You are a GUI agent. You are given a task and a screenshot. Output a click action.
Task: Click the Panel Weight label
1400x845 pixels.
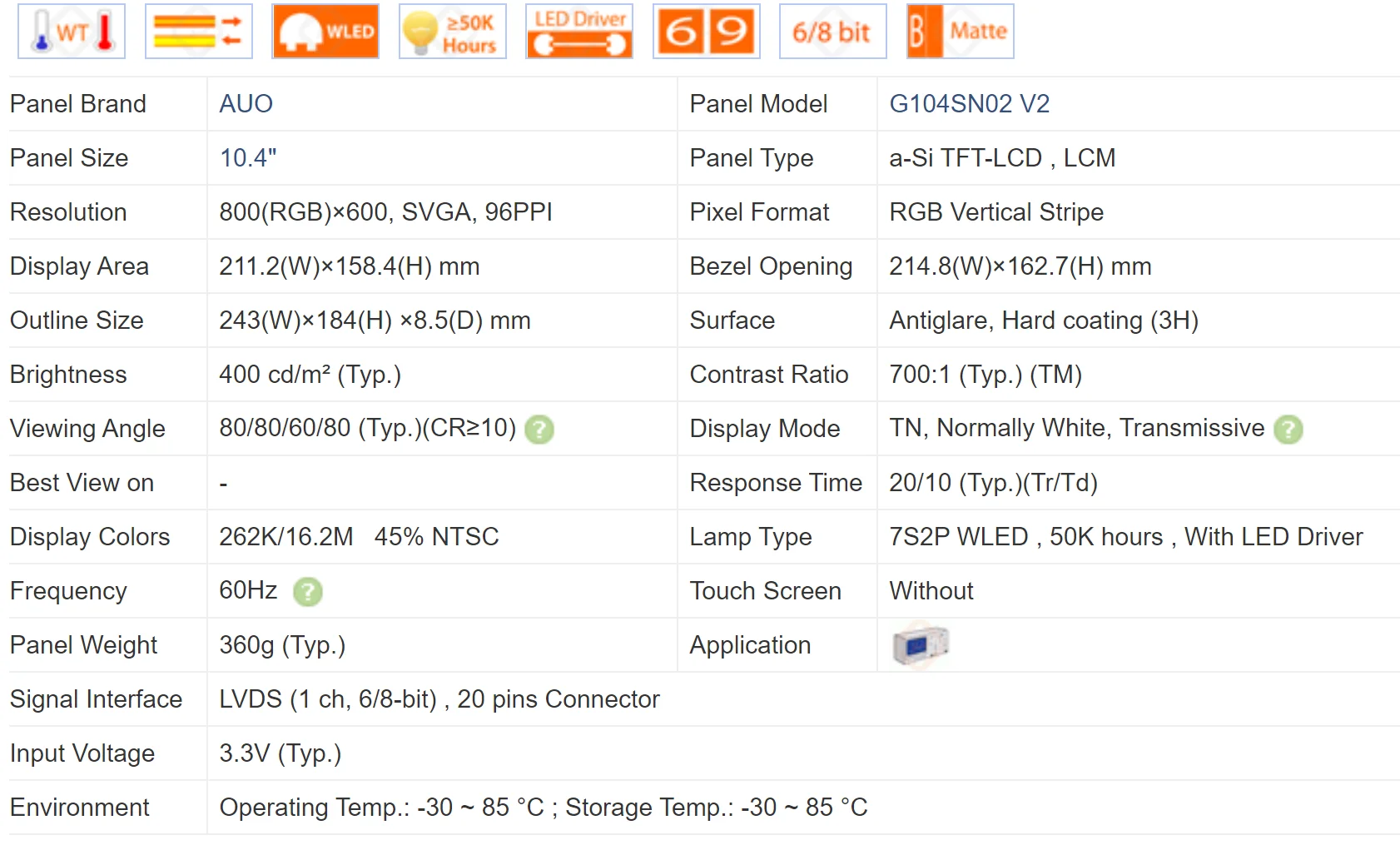click(x=83, y=645)
